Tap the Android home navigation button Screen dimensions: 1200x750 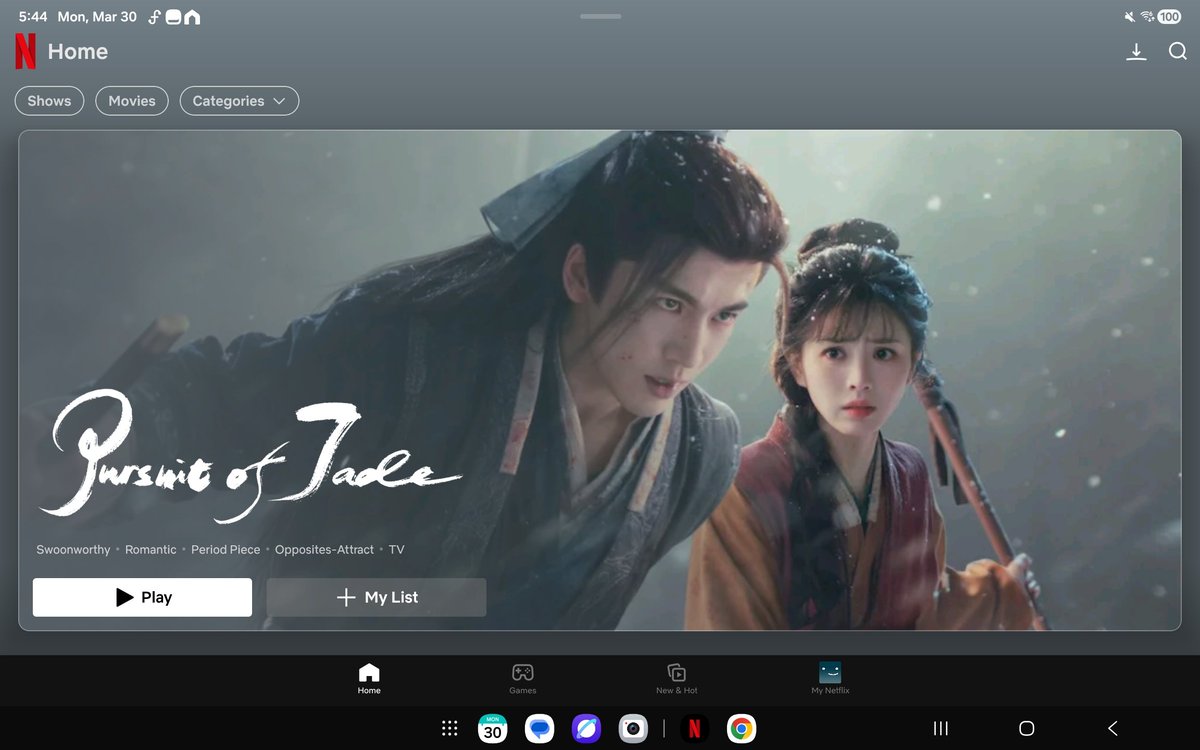tap(1026, 729)
